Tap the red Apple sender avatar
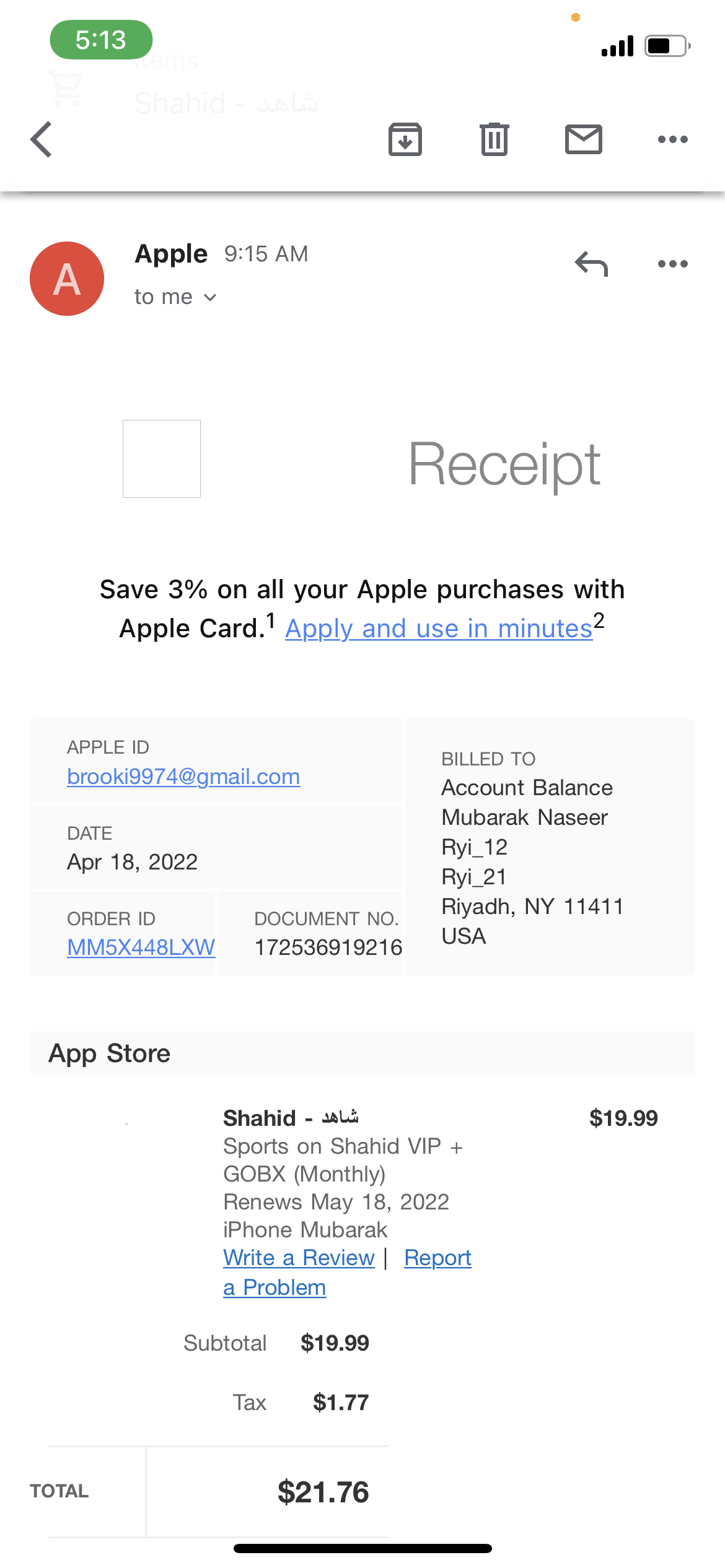This screenshot has width=725, height=1568. click(67, 279)
